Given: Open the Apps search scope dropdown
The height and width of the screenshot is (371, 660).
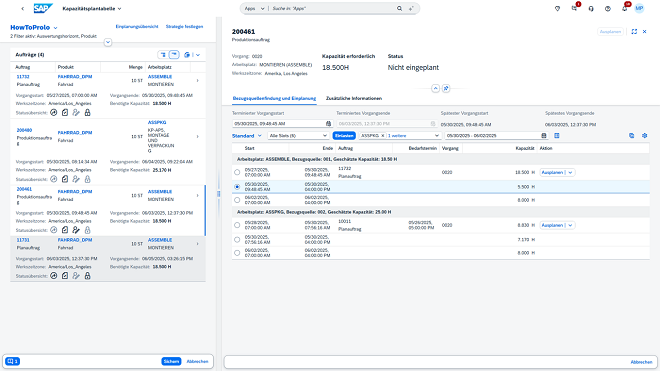Looking at the screenshot, I should click(x=255, y=8).
